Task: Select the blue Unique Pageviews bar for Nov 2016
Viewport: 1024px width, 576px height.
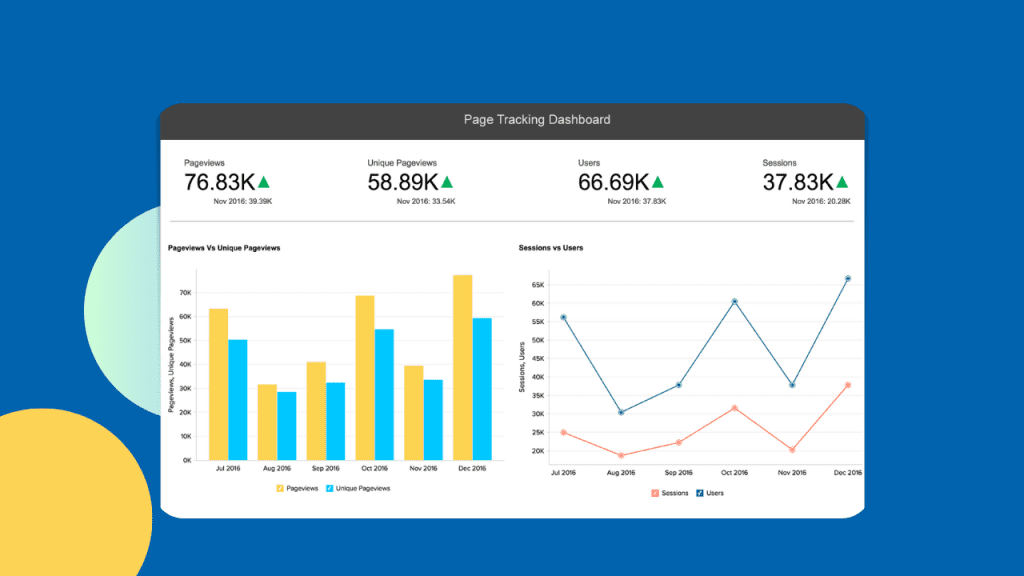Action: 433,421
